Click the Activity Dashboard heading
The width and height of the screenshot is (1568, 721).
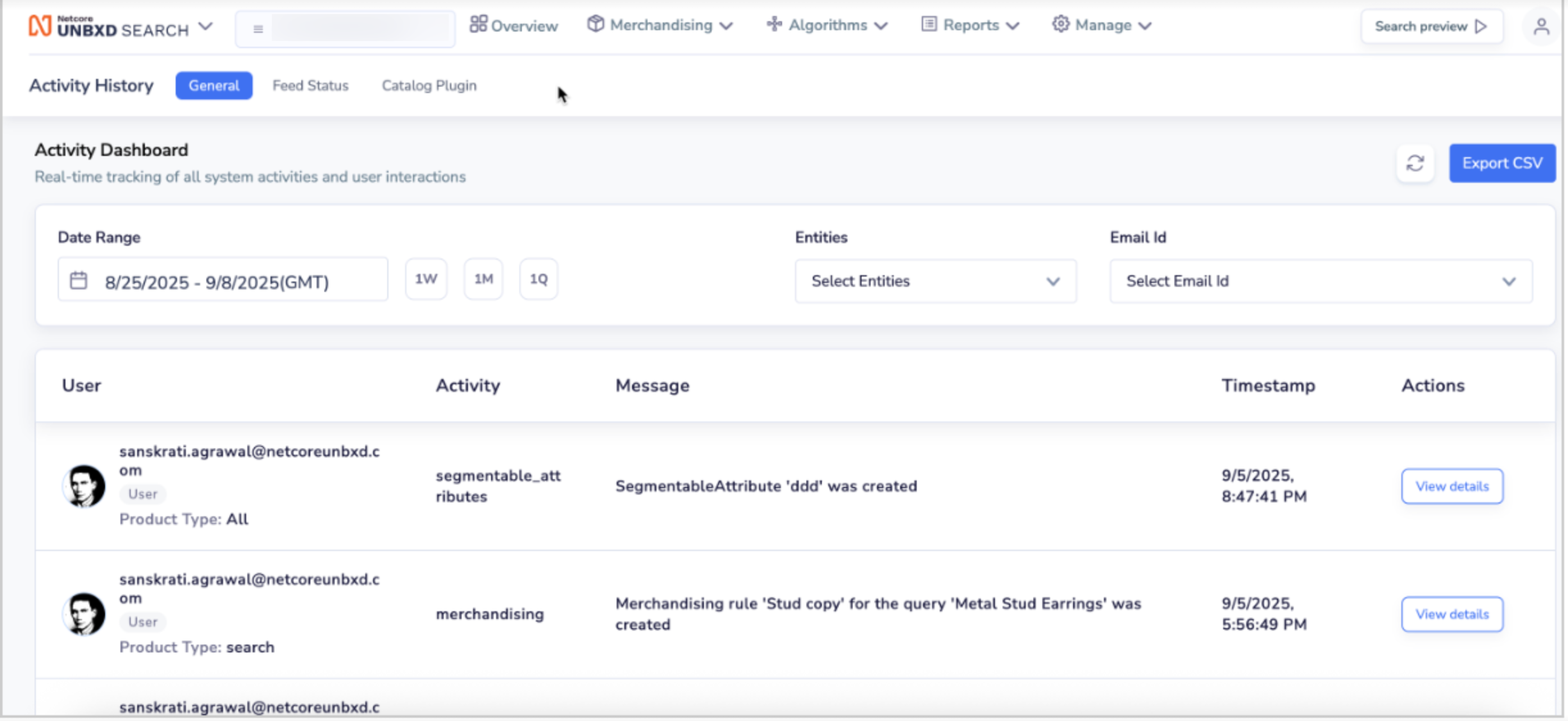coord(112,150)
